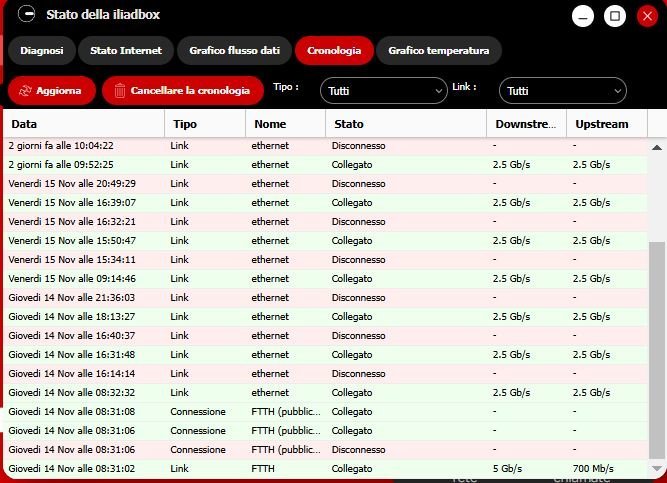
Task: Switch to the Stato Internet tab
Action: click(126, 51)
